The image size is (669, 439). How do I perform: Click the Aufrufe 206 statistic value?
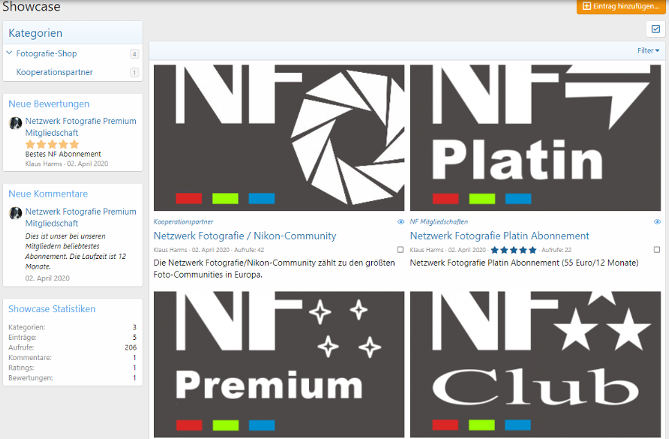click(131, 348)
